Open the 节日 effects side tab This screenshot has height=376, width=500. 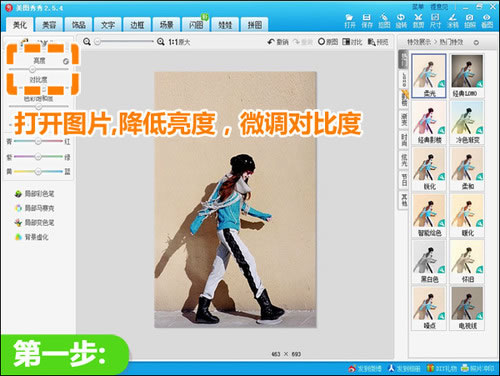404,179
